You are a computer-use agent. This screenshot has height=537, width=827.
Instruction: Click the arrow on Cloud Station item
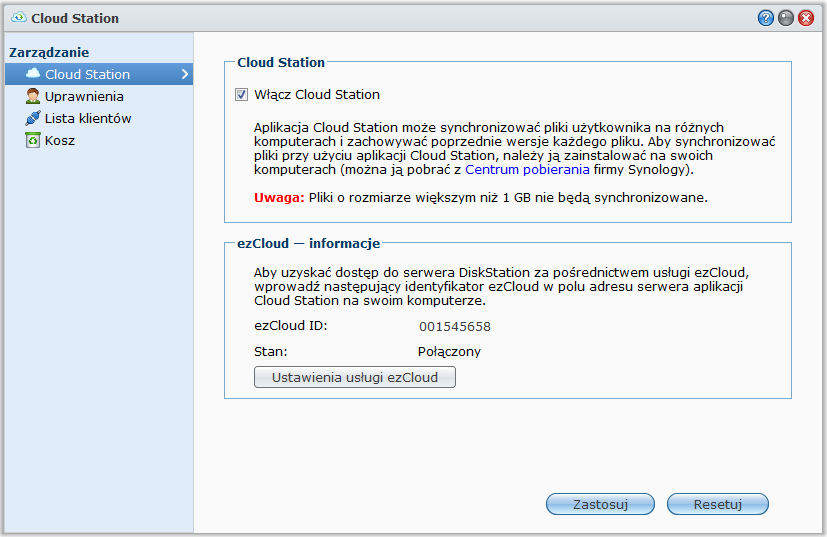coord(185,74)
